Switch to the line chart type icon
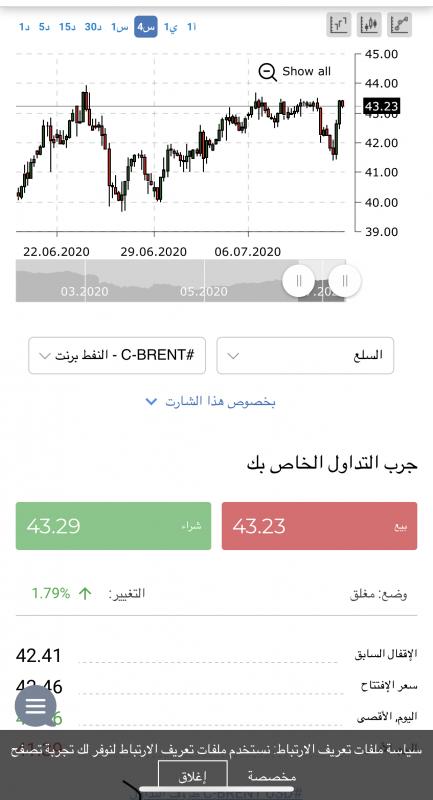Viewport: 433px width, 800px height. [x=399, y=24]
